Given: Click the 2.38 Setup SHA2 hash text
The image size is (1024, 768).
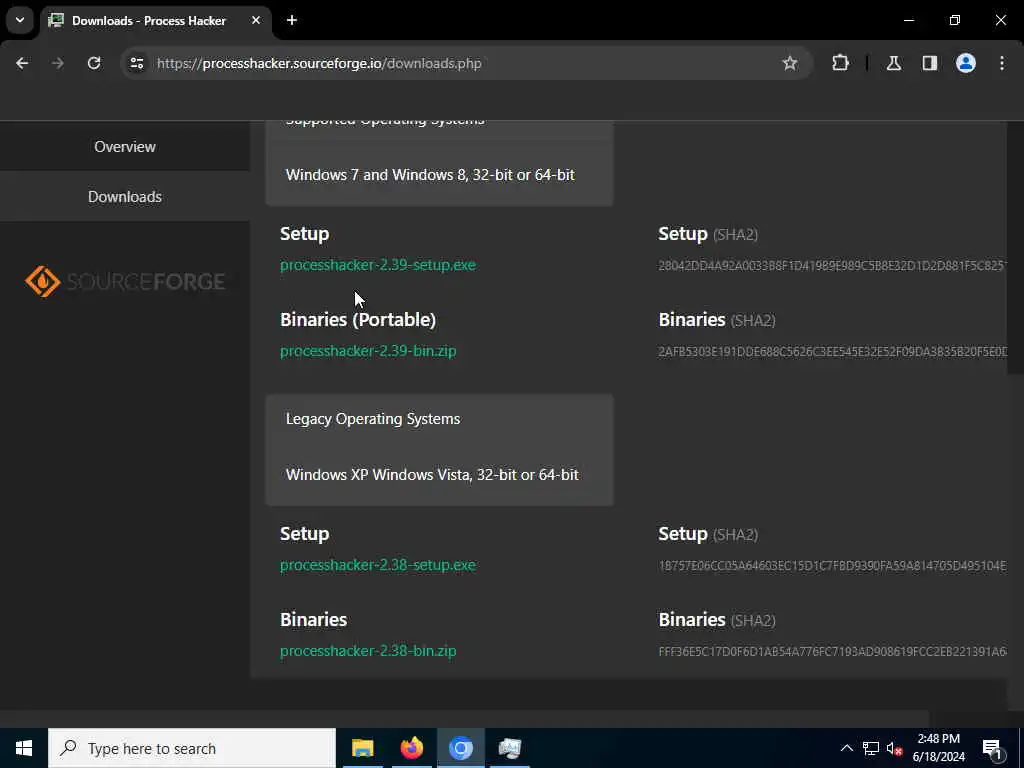Looking at the screenshot, I should 833,566.
